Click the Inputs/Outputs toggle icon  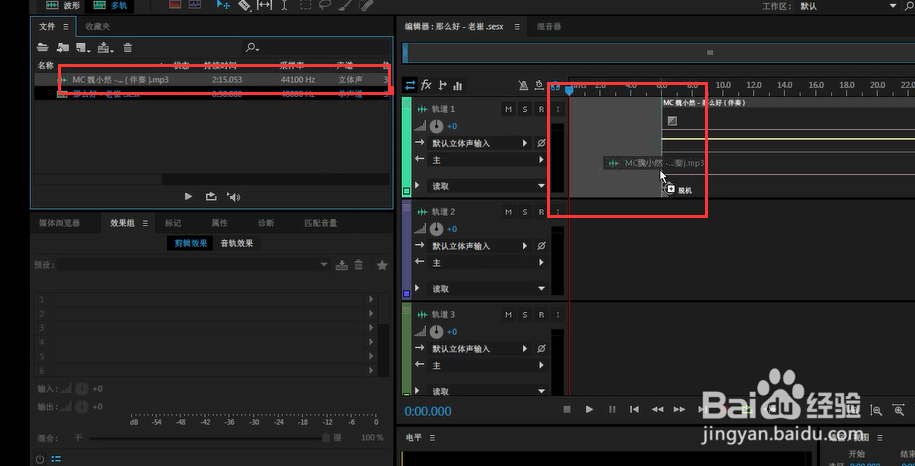coord(410,85)
